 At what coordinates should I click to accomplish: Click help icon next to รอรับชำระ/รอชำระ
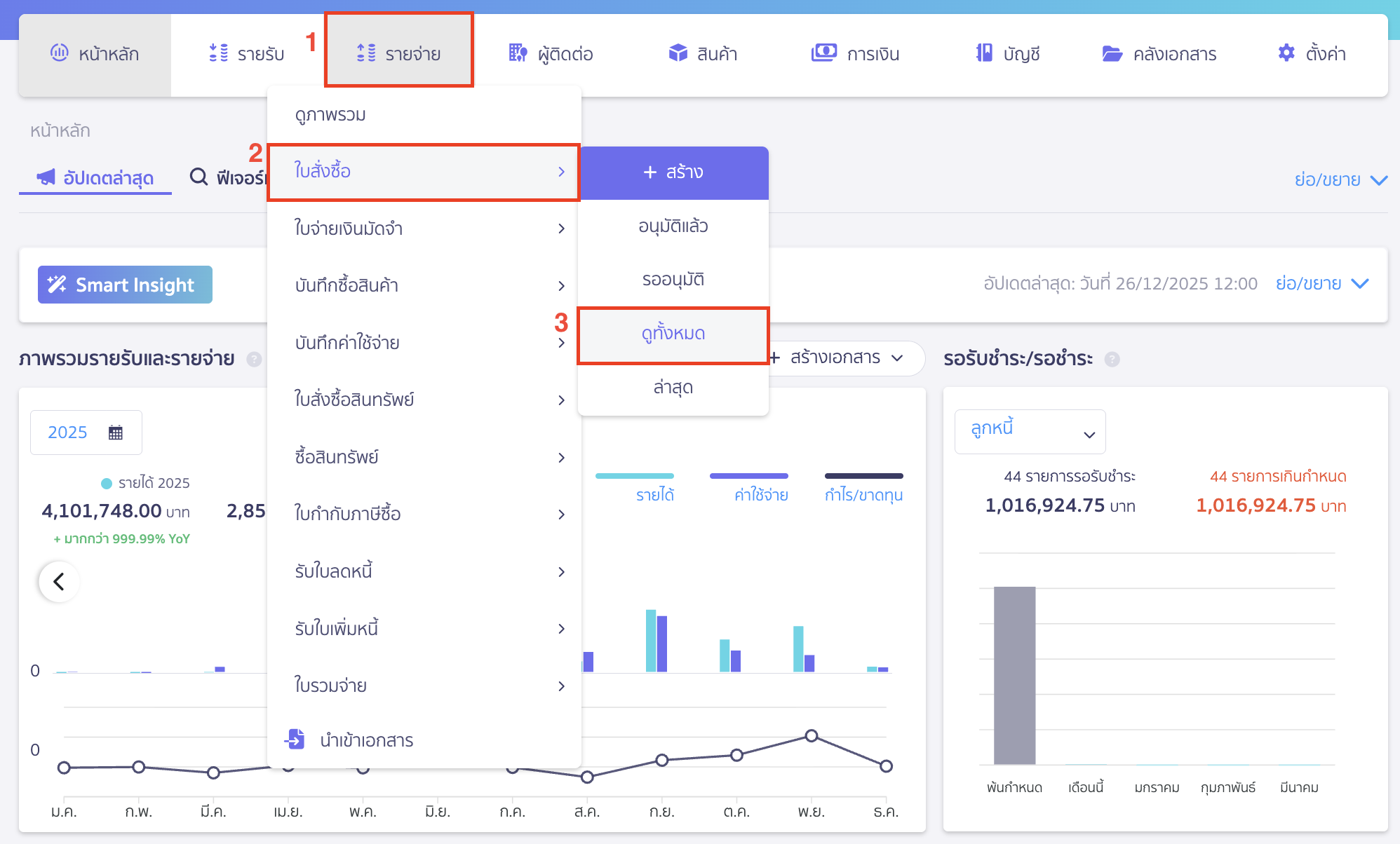point(1112,360)
